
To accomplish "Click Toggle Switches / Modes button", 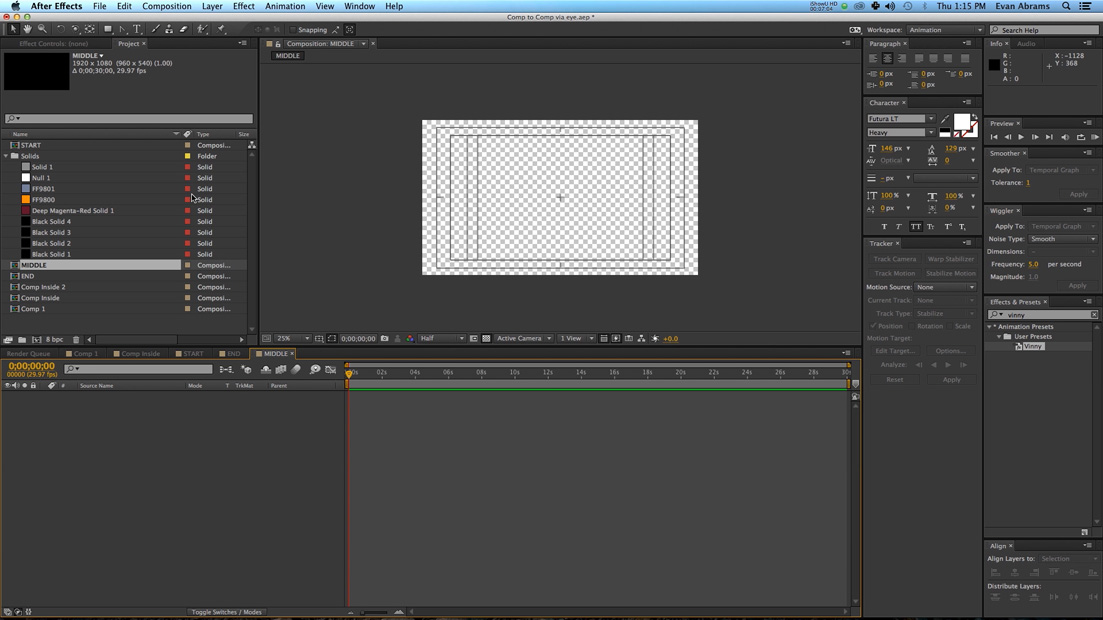I will coord(227,612).
